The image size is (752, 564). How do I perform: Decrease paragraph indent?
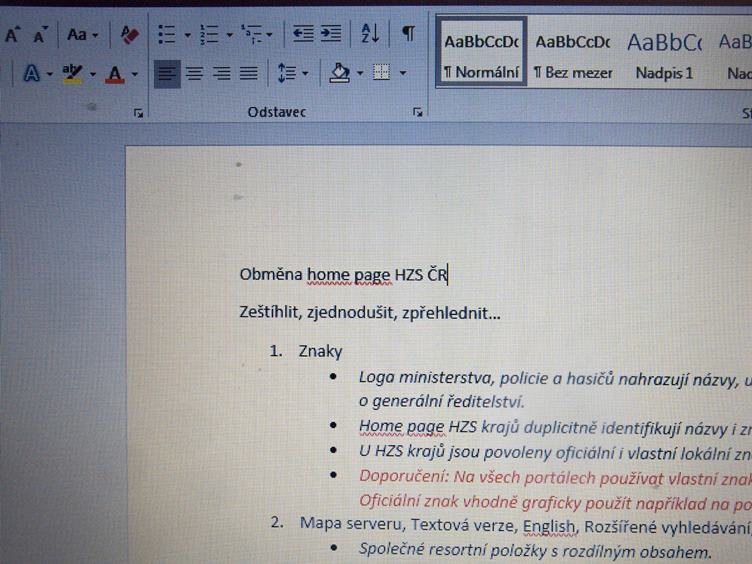click(x=303, y=34)
